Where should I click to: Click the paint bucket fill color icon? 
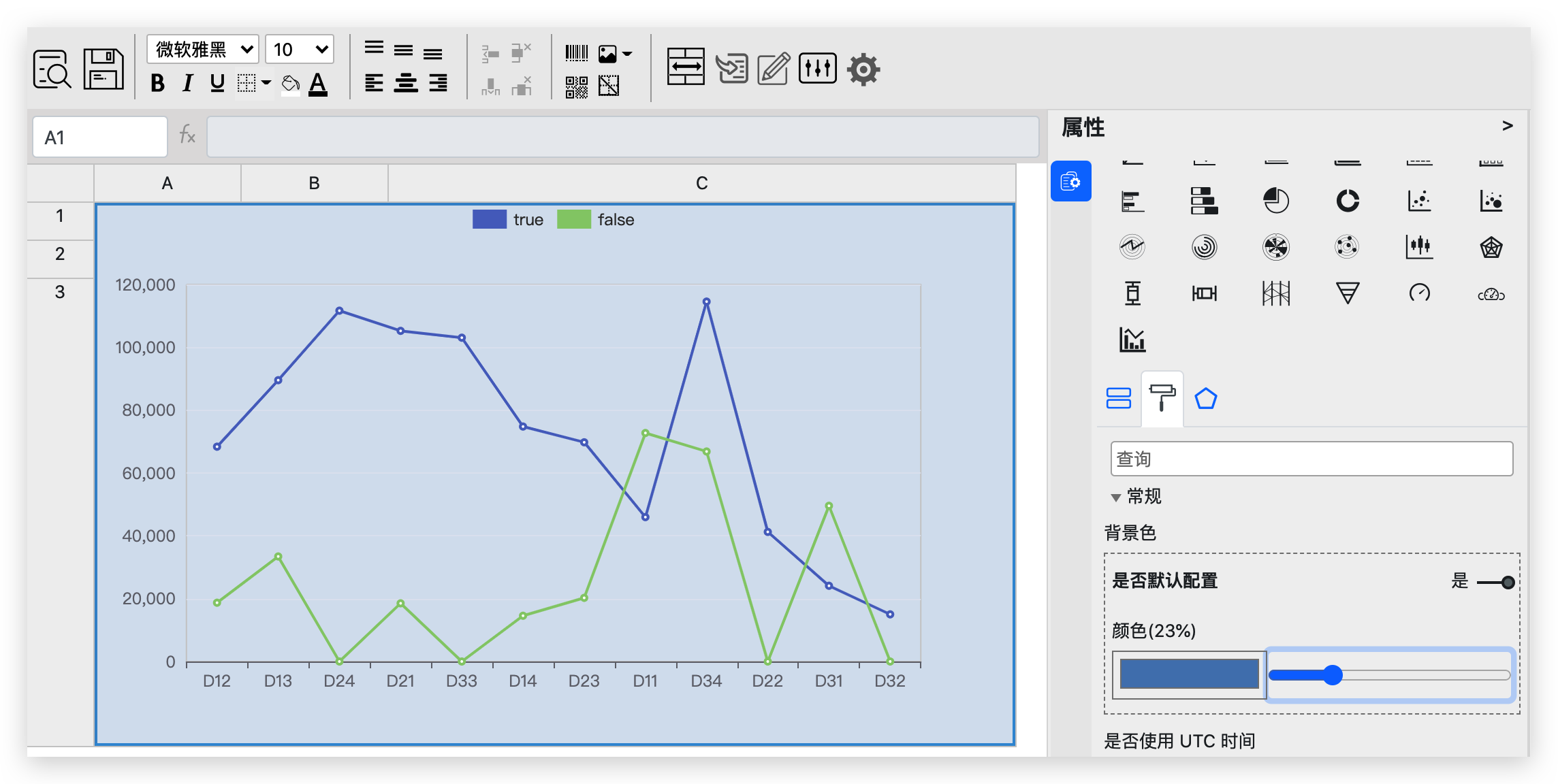(291, 84)
